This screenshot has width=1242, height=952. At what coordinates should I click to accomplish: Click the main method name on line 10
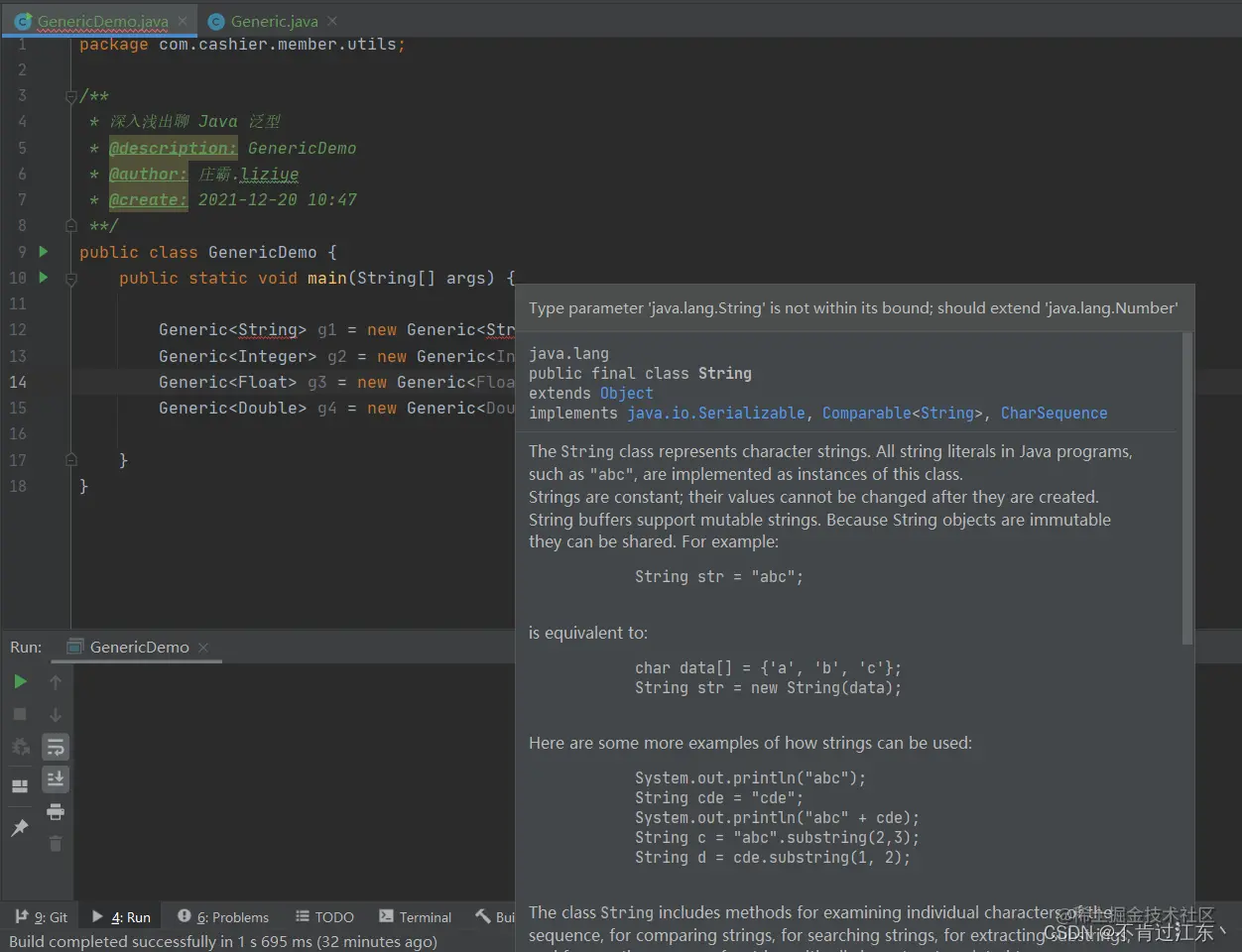(x=326, y=278)
